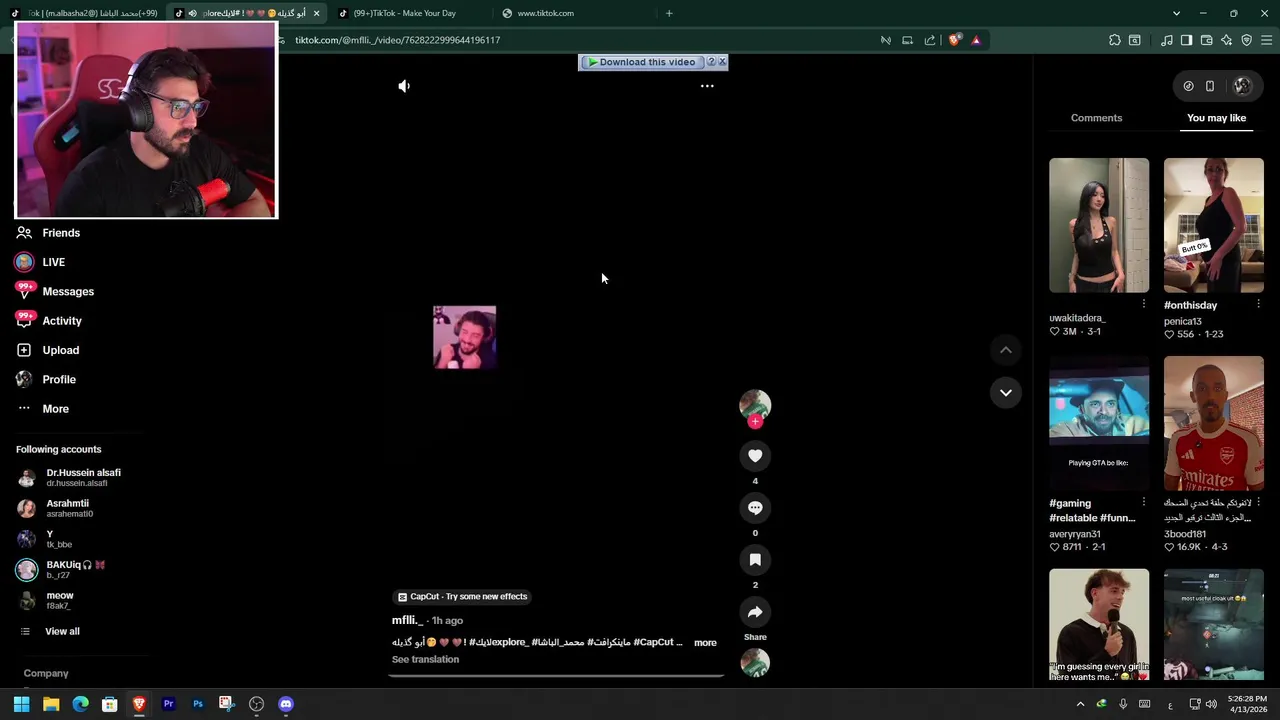
Task: Open the Brave VPN shield icon
Action: tap(1247, 40)
